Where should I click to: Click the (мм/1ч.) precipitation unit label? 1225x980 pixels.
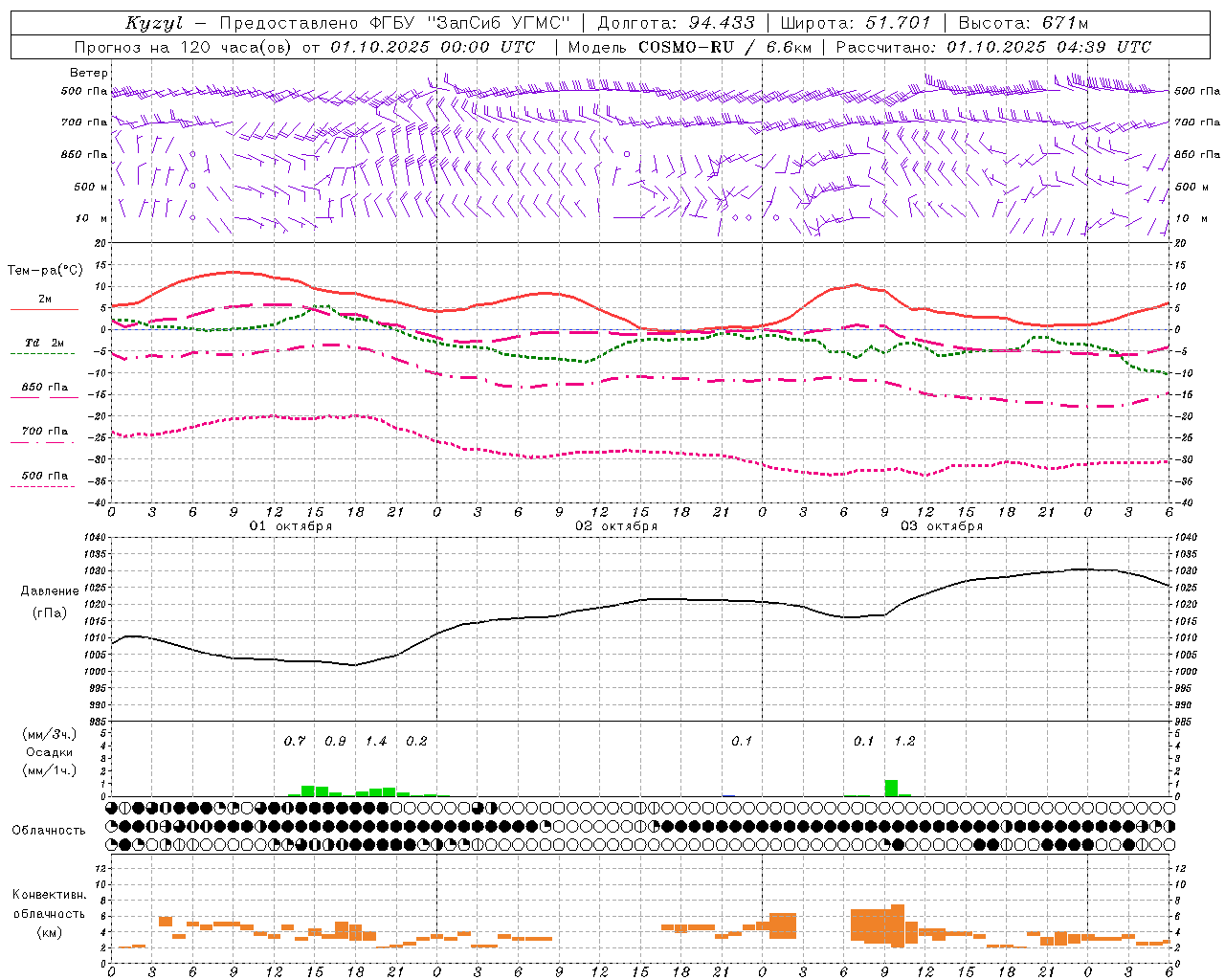click(x=50, y=770)
